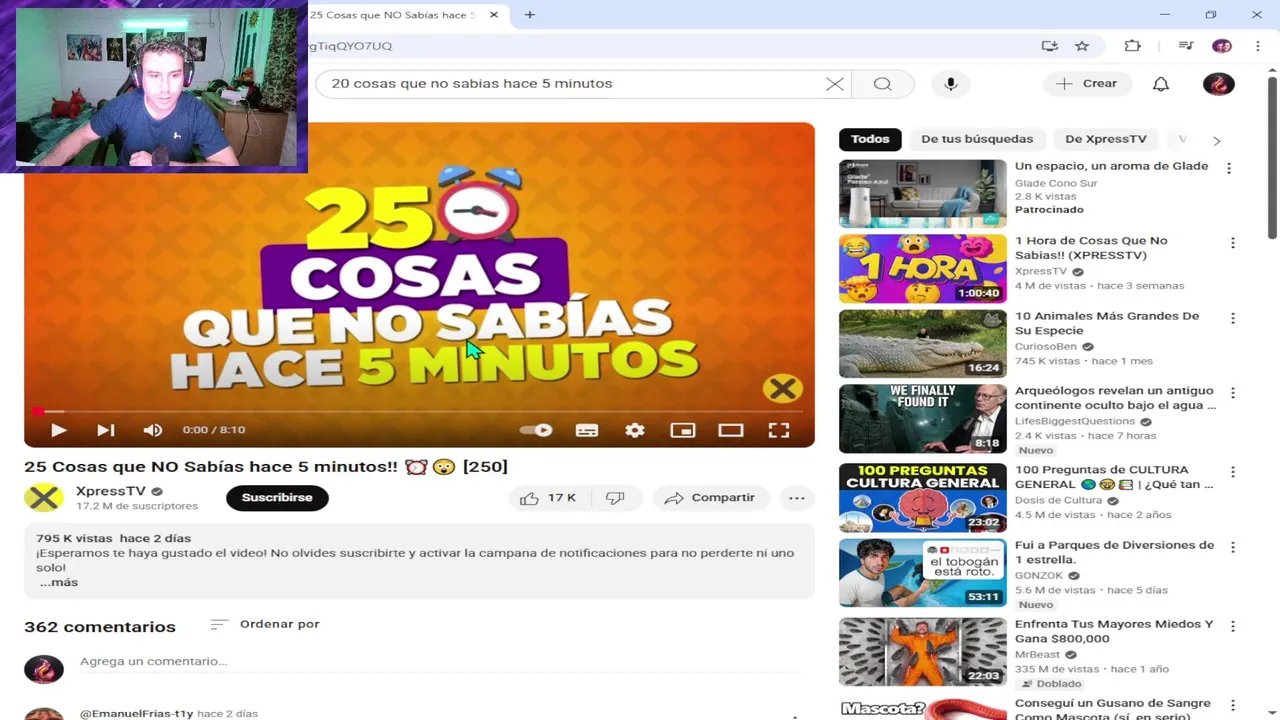1280x720 pixels.
Task: Bookmark page with star icon
Action: 1082,46
